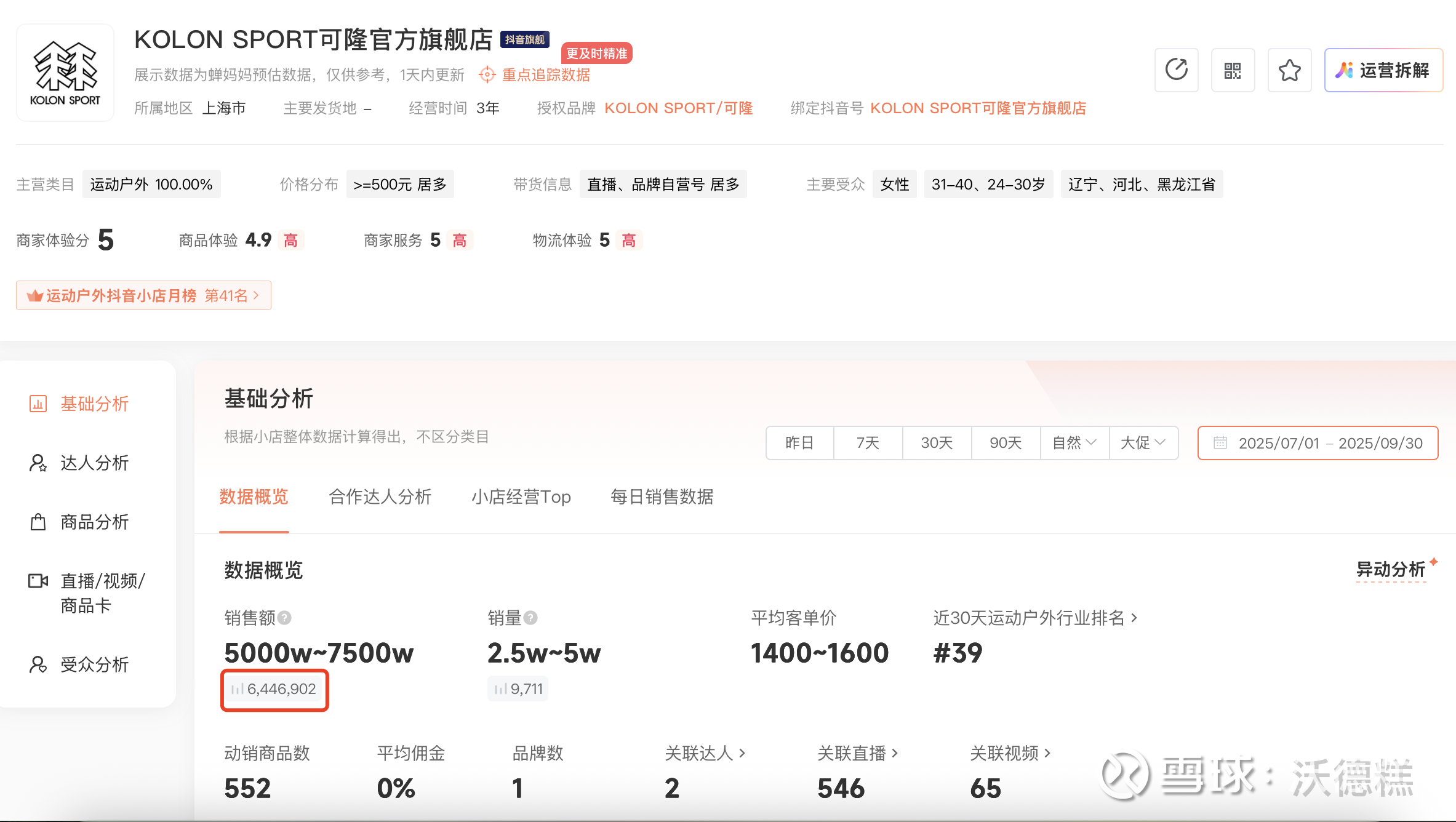The image size is (1456, 822).
Task: Select 昨日 time range
Action: click(x=799, y=443)
